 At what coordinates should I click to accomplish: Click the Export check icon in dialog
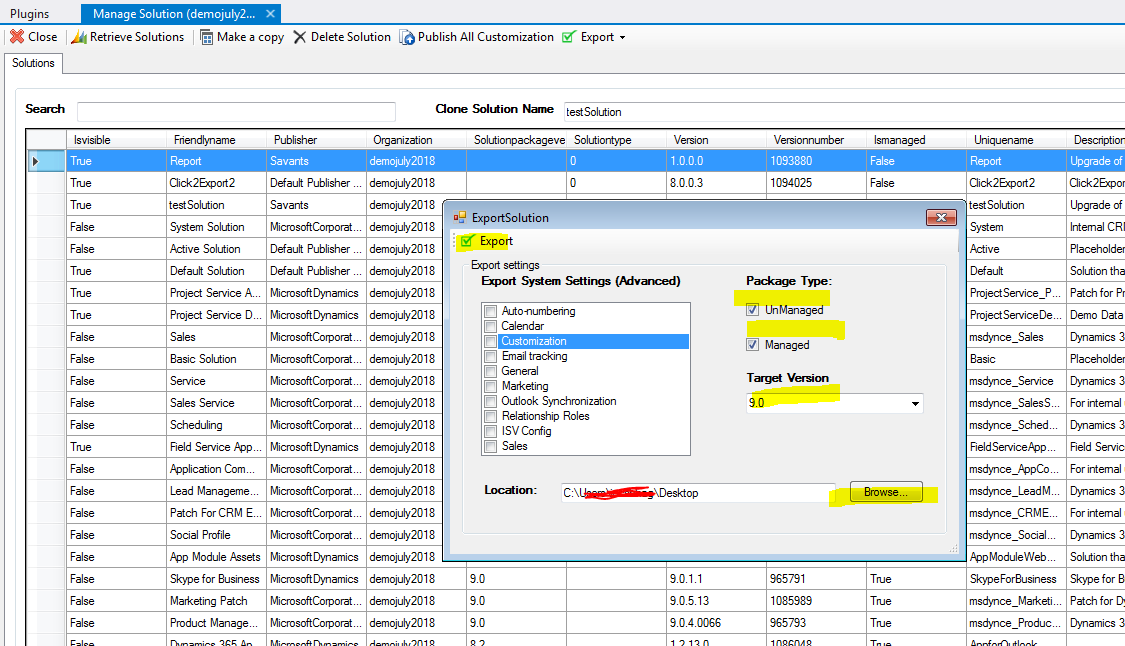click(467, 241)
